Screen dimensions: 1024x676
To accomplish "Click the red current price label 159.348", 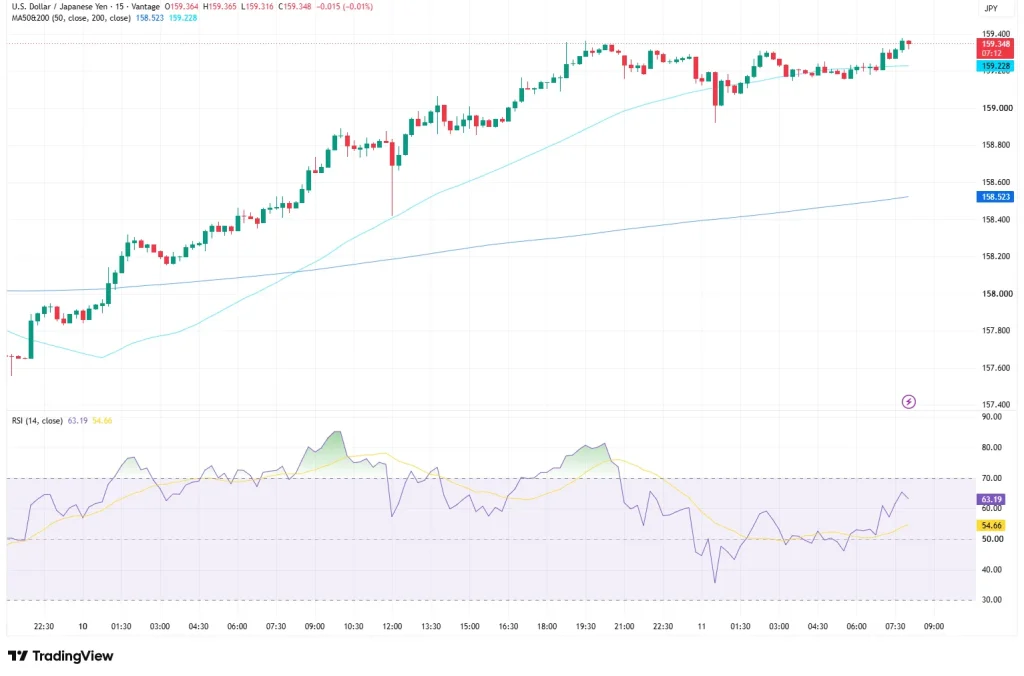I will [995, 48].
